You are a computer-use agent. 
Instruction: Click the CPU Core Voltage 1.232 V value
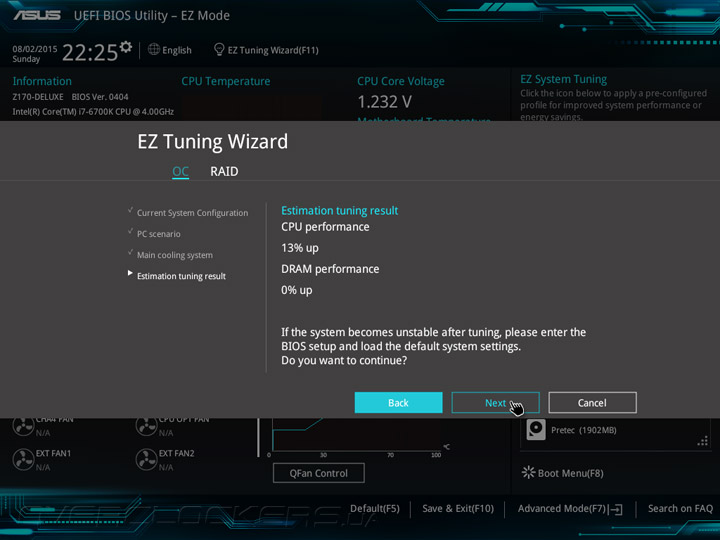point(384,102)
